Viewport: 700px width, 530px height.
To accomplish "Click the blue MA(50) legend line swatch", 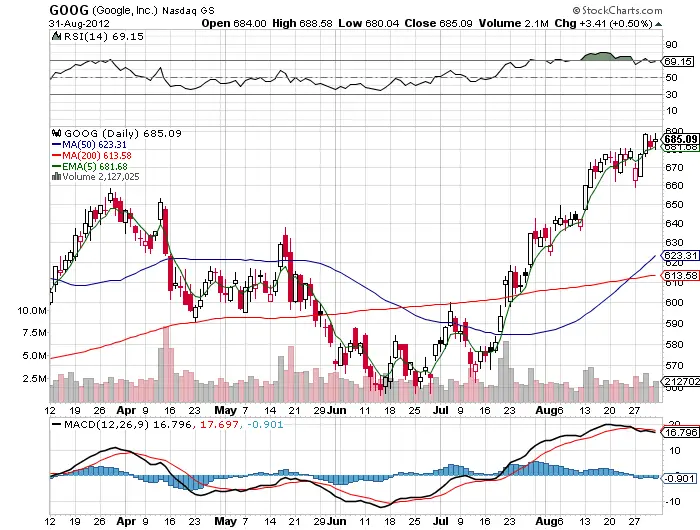I will coord(56,145).
